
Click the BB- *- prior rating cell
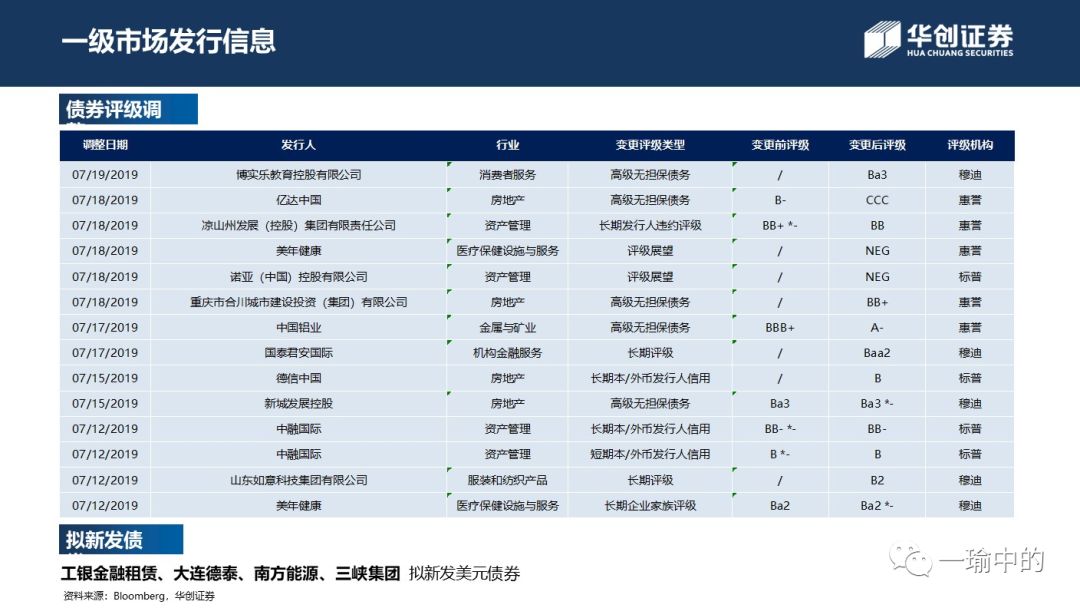click(x=780, y=429)
